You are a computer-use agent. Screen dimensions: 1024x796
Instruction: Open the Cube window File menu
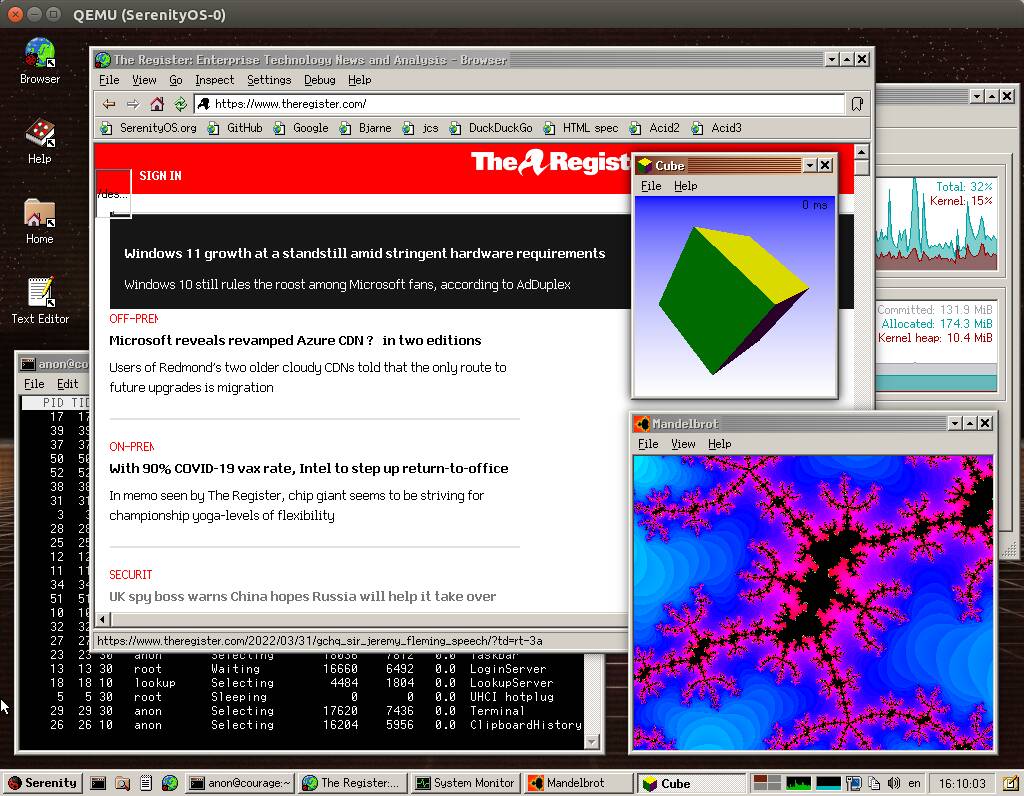[x=651, y=186]
